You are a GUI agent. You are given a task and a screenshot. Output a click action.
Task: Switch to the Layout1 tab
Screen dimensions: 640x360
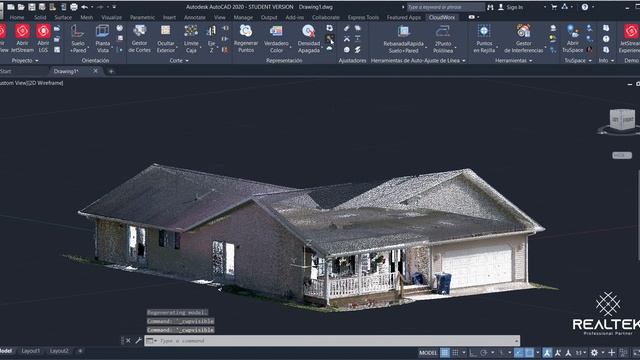click(x=31, y=351)
